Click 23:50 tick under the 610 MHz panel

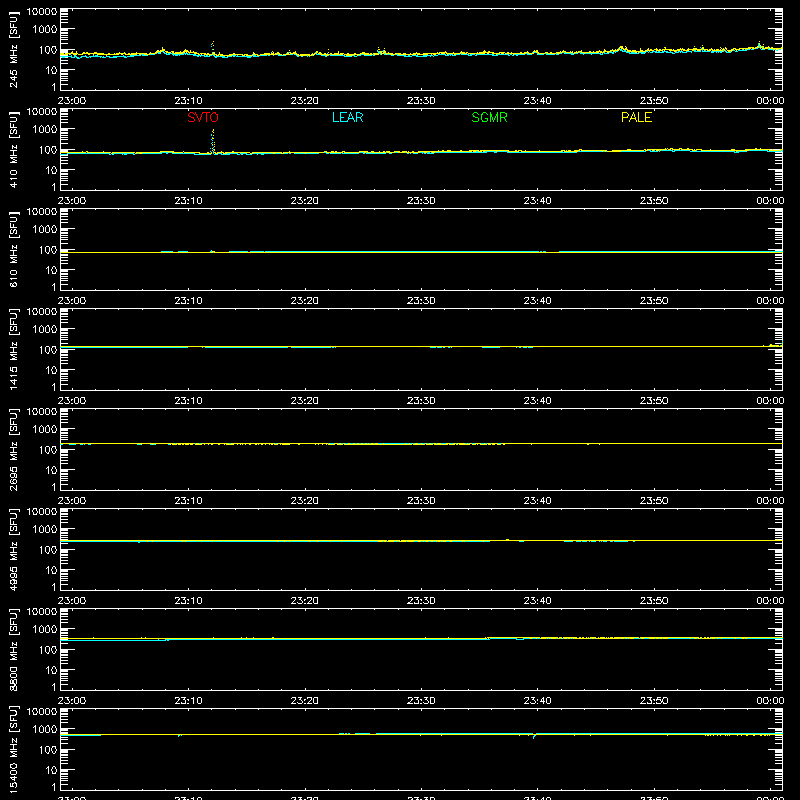tap(654, 301)
